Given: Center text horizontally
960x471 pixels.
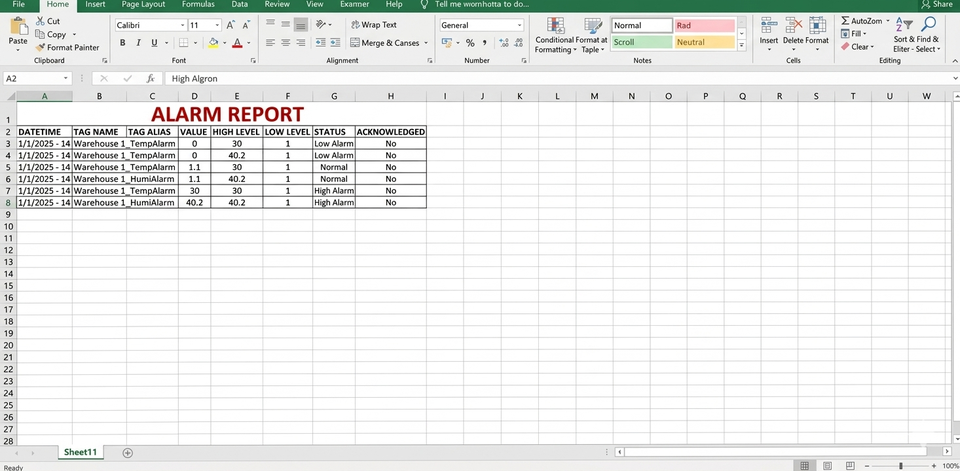Looking at the screenshot, I should (x=285, y=43).
